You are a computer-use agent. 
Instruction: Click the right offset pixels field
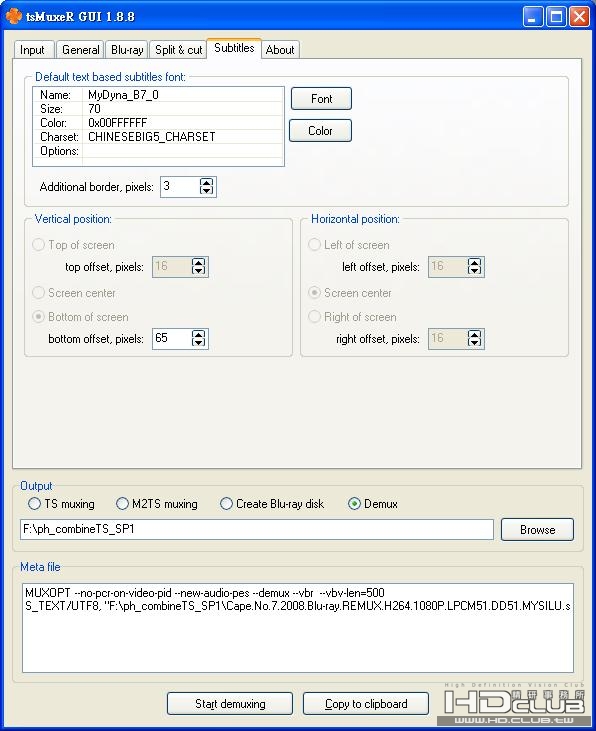(448, 338)
